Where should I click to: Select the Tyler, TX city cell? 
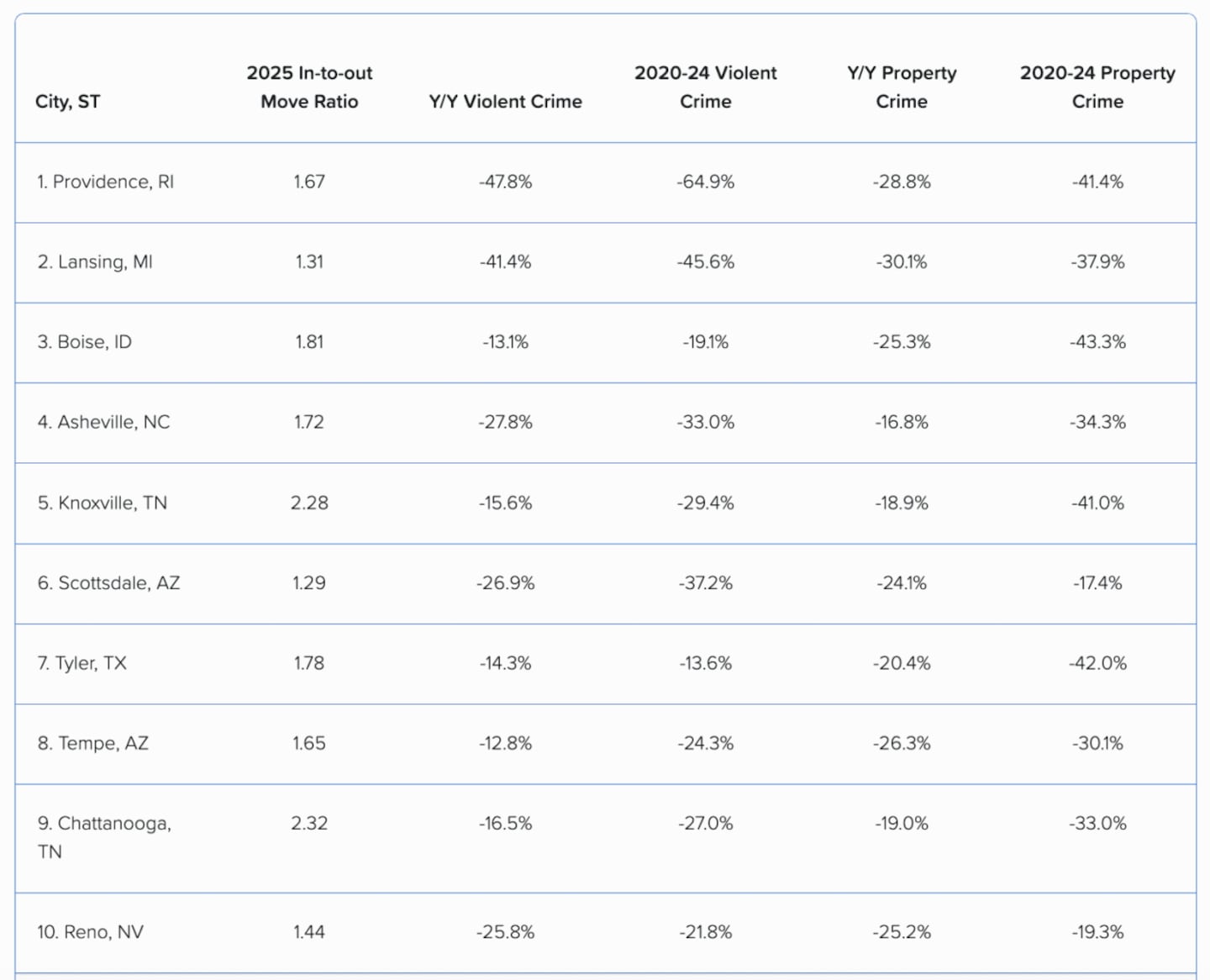tap(82, 663)
